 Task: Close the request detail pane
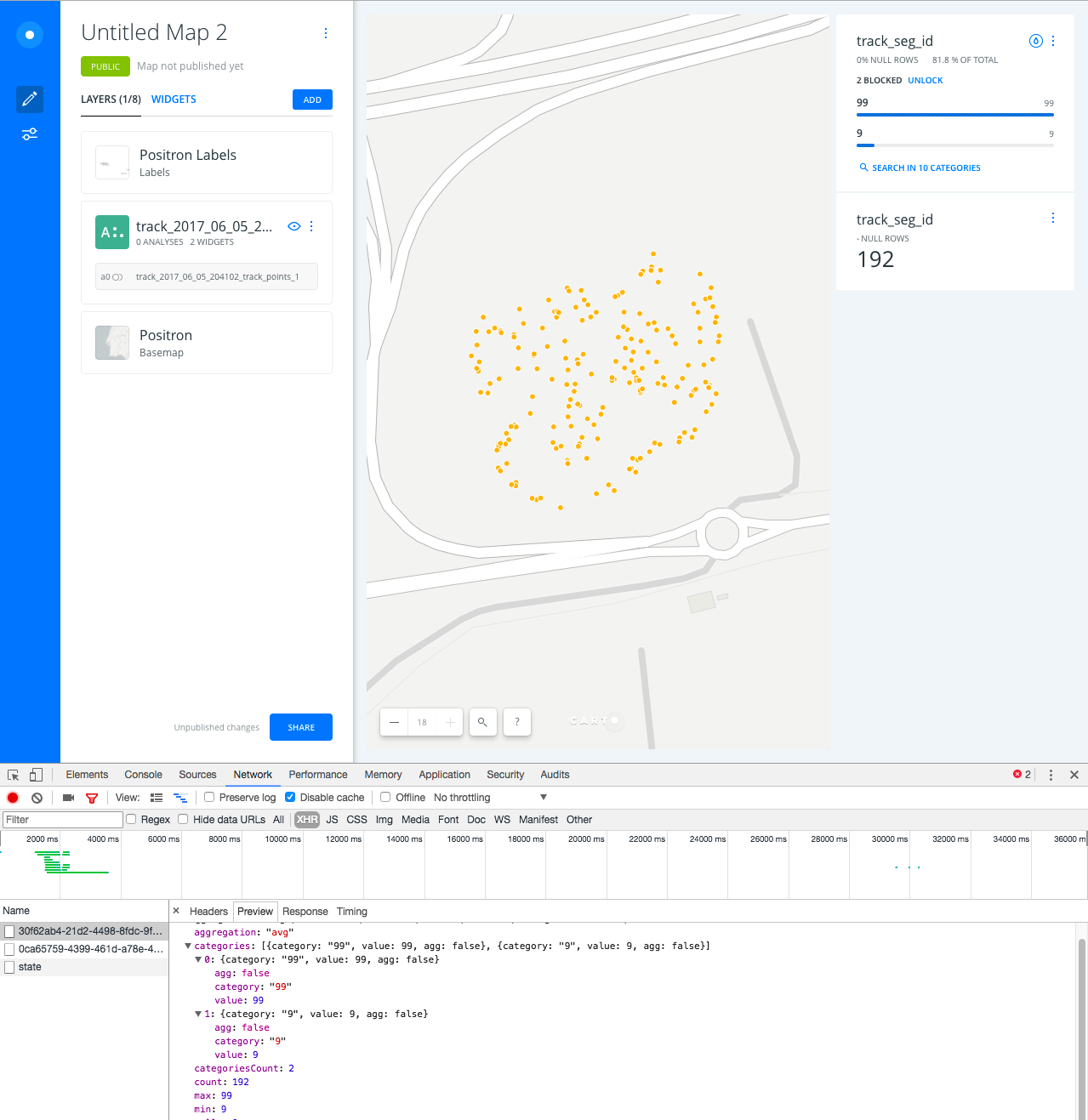click(176, 911)
